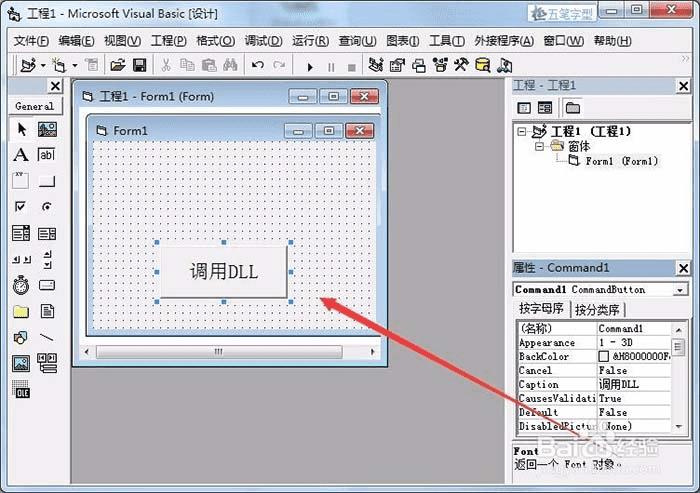This screenshot has height=493, width=700.
Task: Select the TextBox control tool
Action: pyautogui.click(x=47, y=155)
